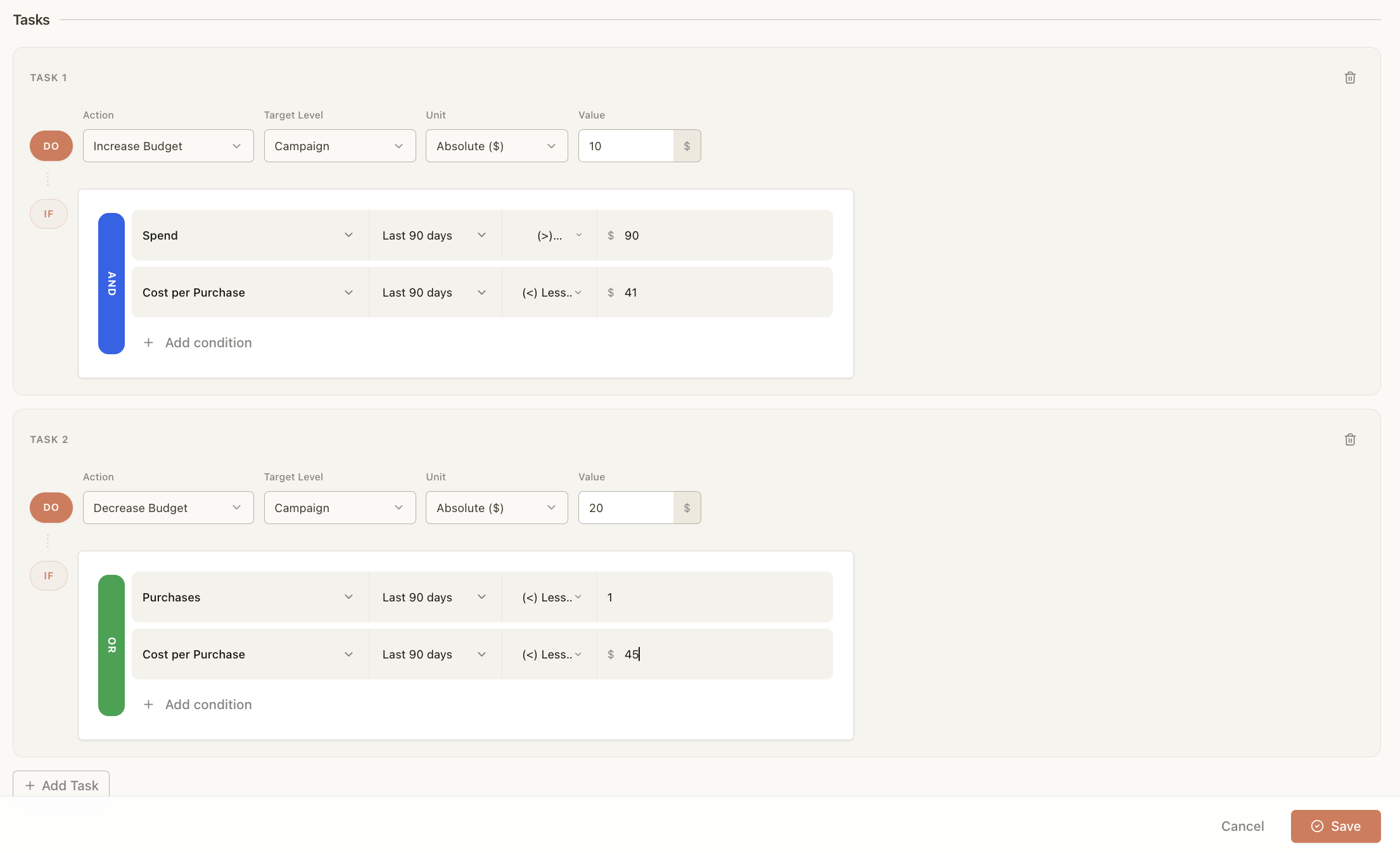Click the Add Task button
1400x853 pixels.
click(x=61, y=785)
